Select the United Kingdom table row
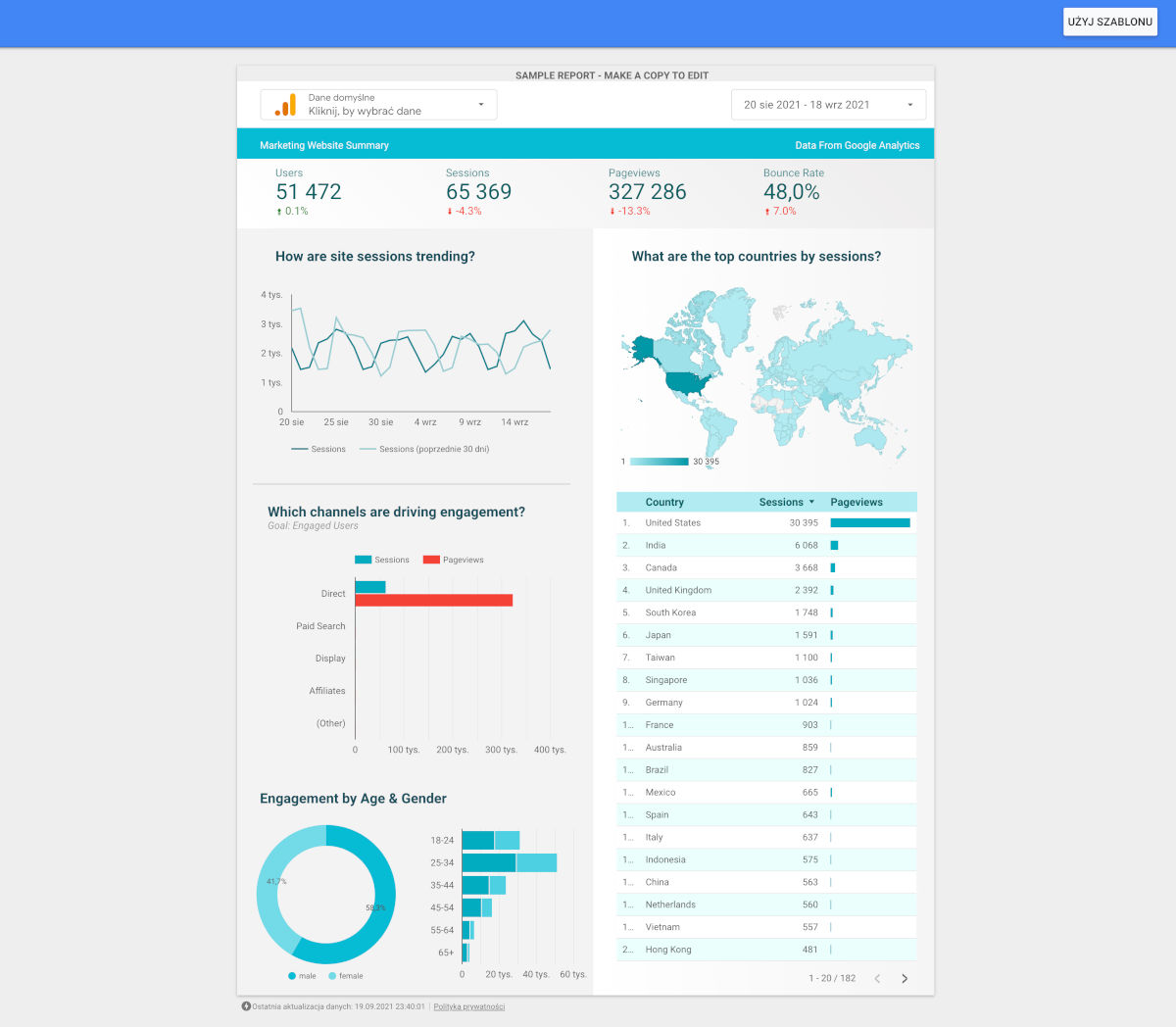 (x=766, y=591)
